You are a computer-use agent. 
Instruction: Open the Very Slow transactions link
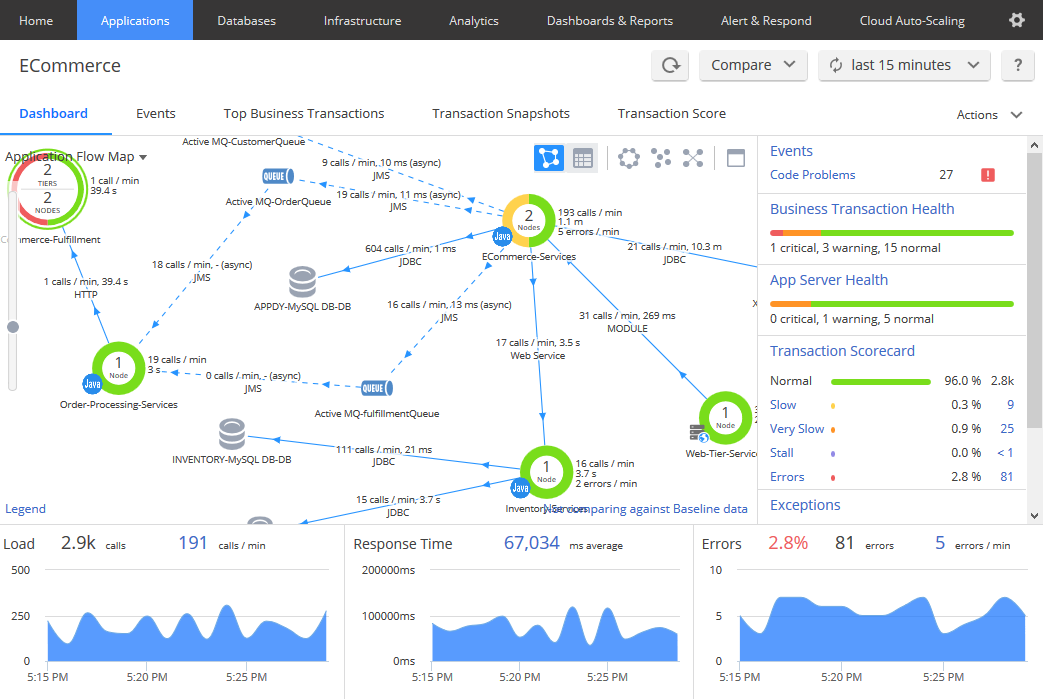pyautogui.click(x=797, y=429)
